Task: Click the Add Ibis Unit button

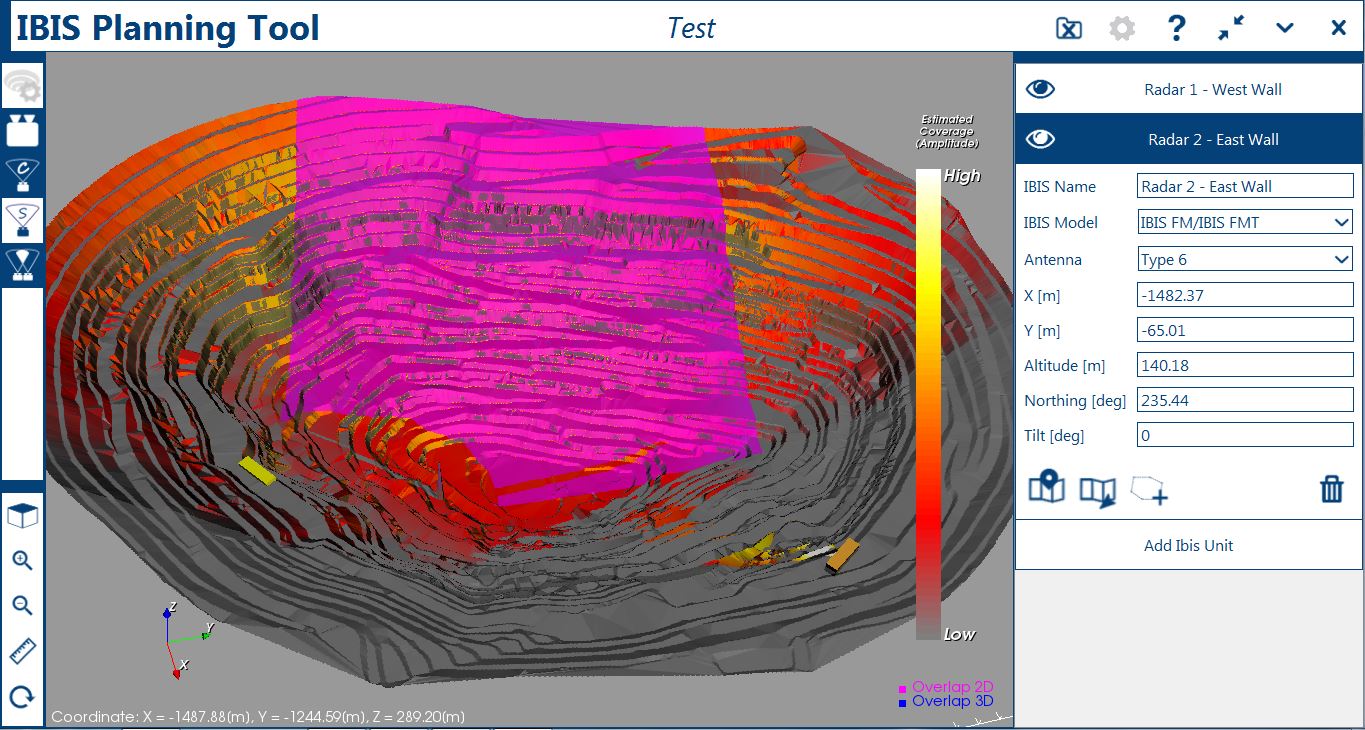Action: coord(1189,545)
